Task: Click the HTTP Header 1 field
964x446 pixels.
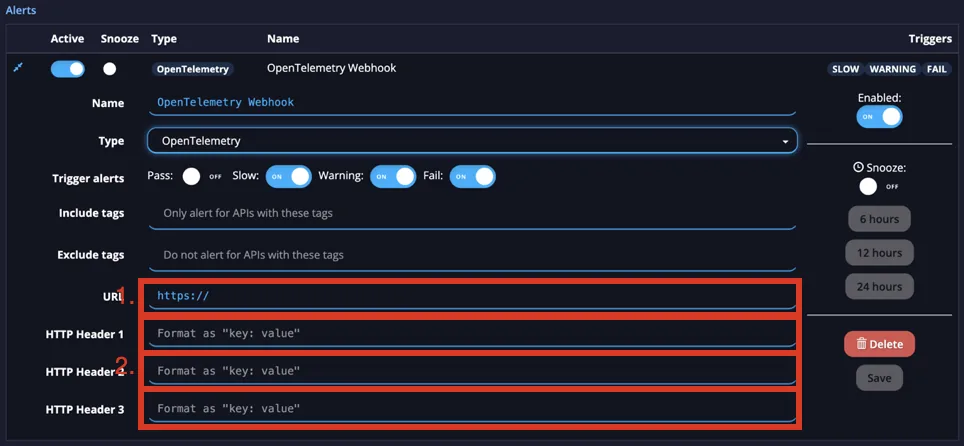Action: [472, 334]
